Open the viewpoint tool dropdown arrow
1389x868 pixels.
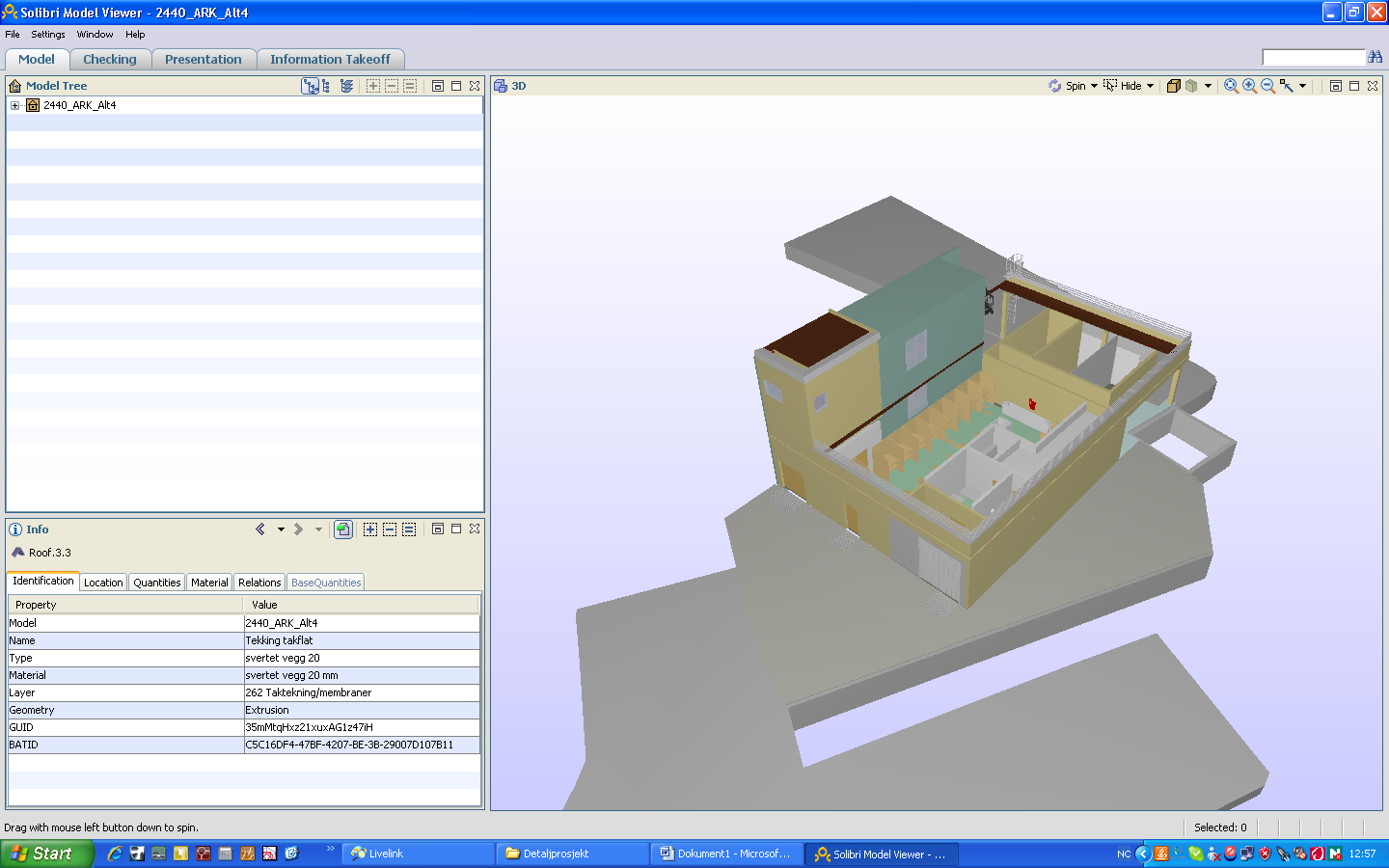(x=1302, y=86)
